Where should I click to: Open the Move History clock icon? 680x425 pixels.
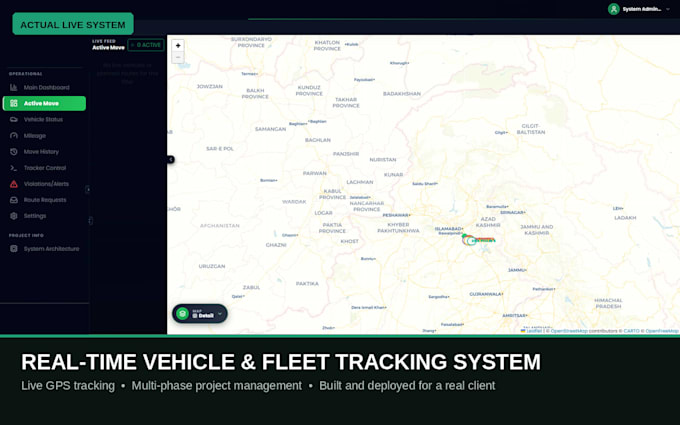pos(14,152)
